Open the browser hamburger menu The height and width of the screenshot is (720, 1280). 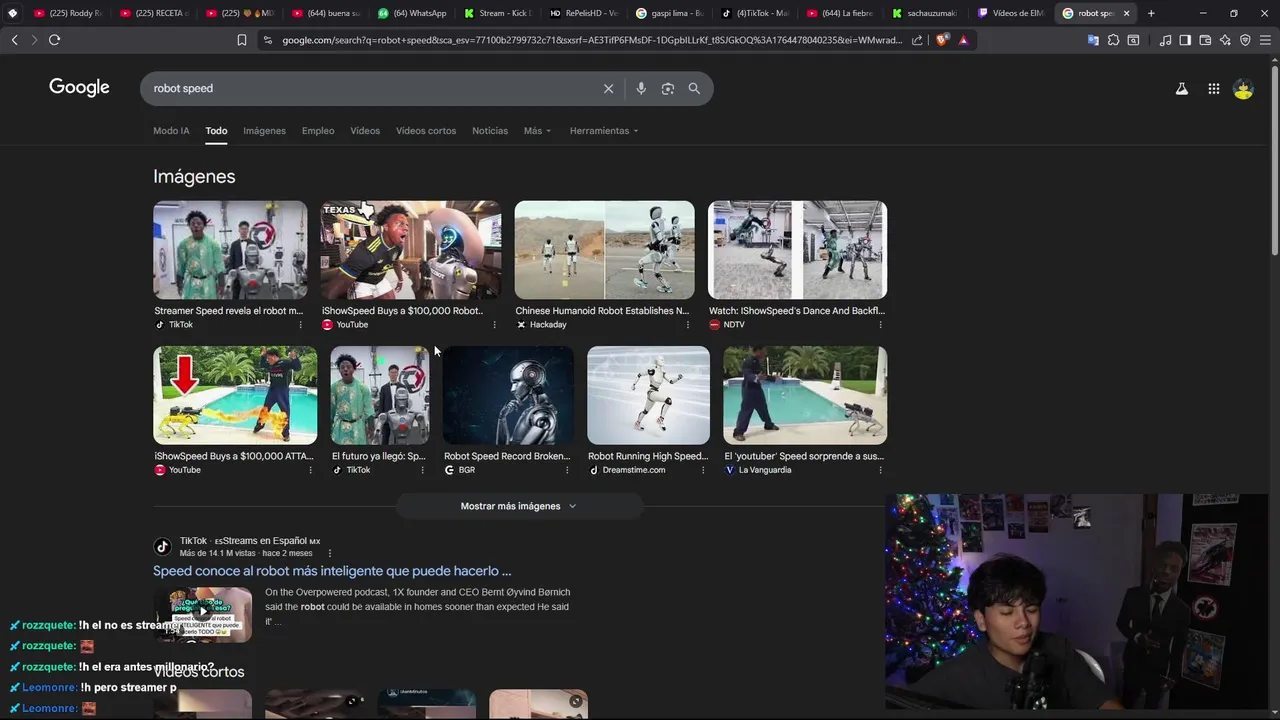(1265, 40)
